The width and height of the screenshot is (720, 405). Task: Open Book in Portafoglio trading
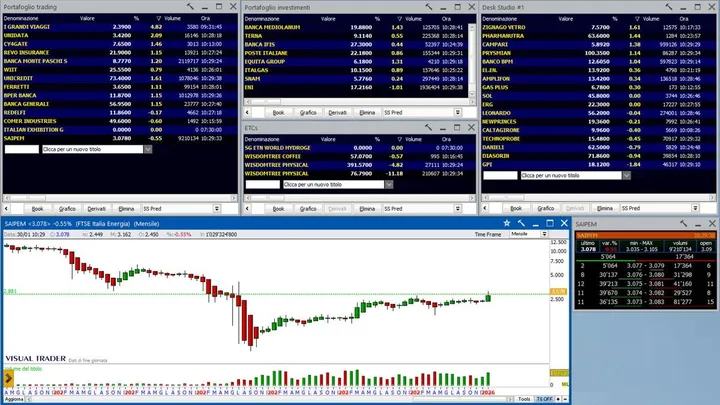click(x=37, y=208)
